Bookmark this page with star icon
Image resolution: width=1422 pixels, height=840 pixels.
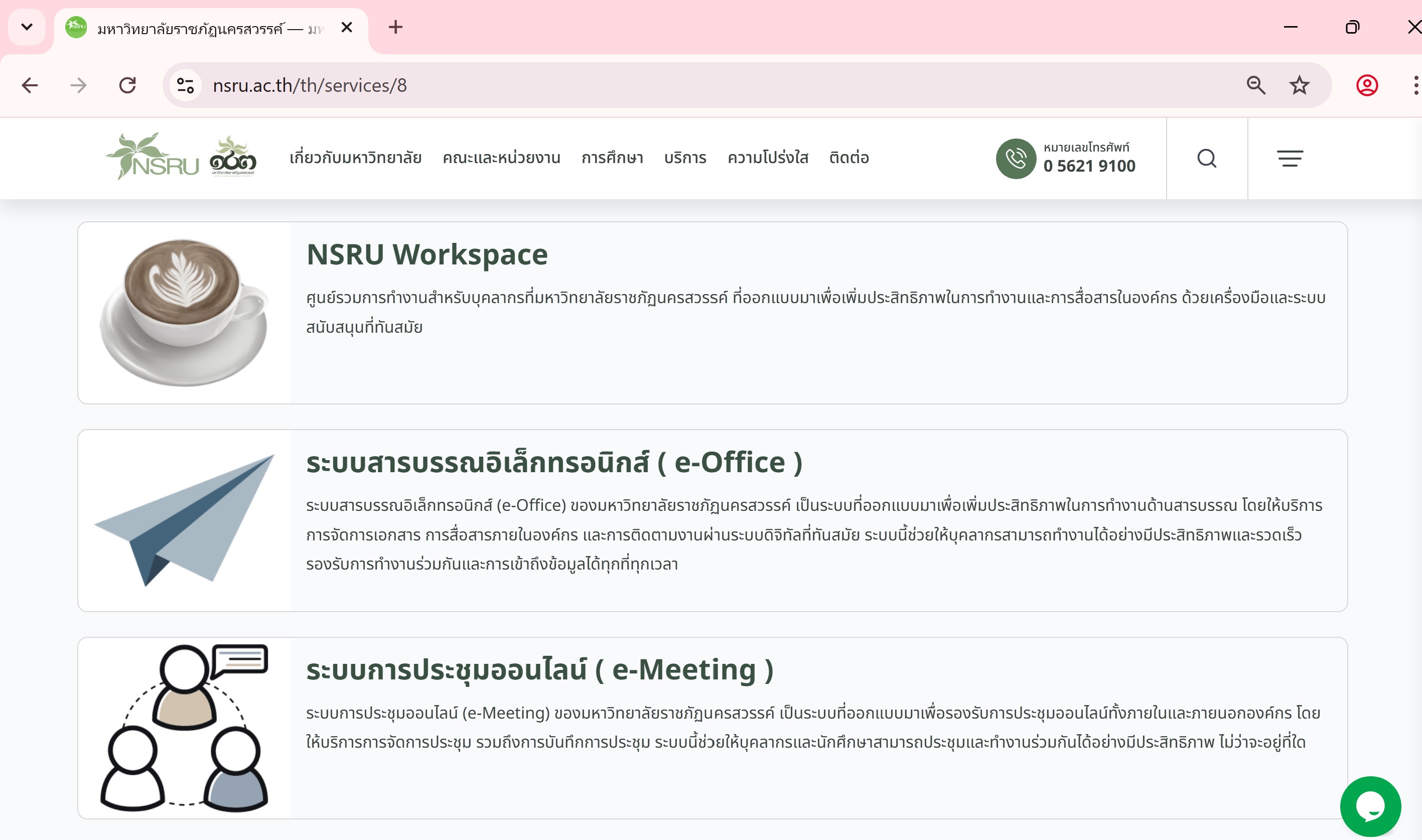(1299, 85)
